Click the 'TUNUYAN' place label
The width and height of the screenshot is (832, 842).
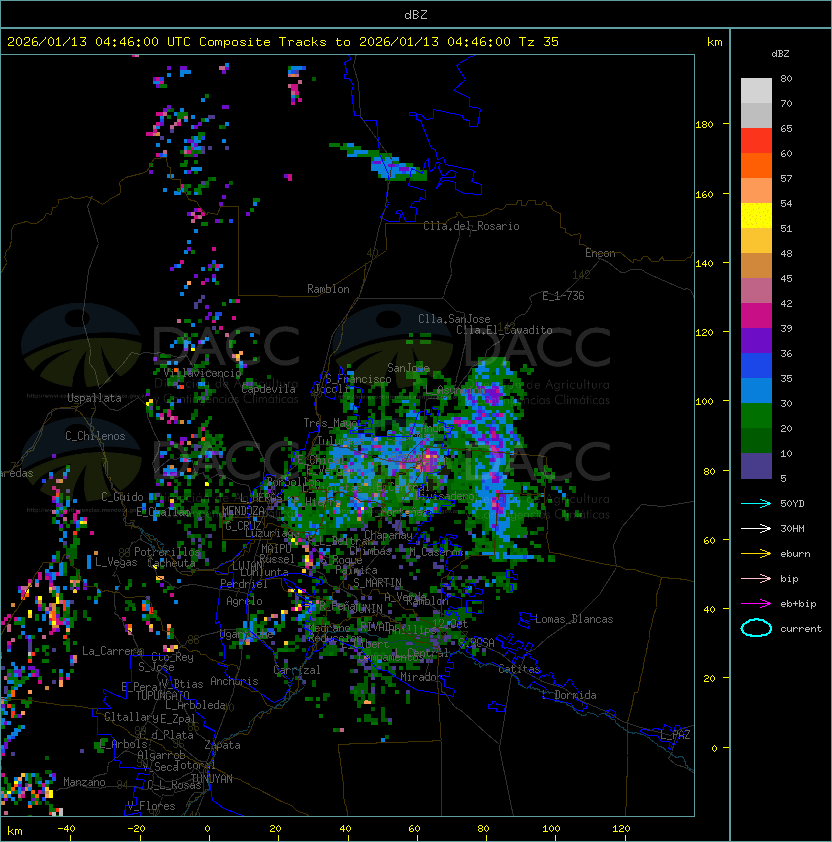(212, 779)
